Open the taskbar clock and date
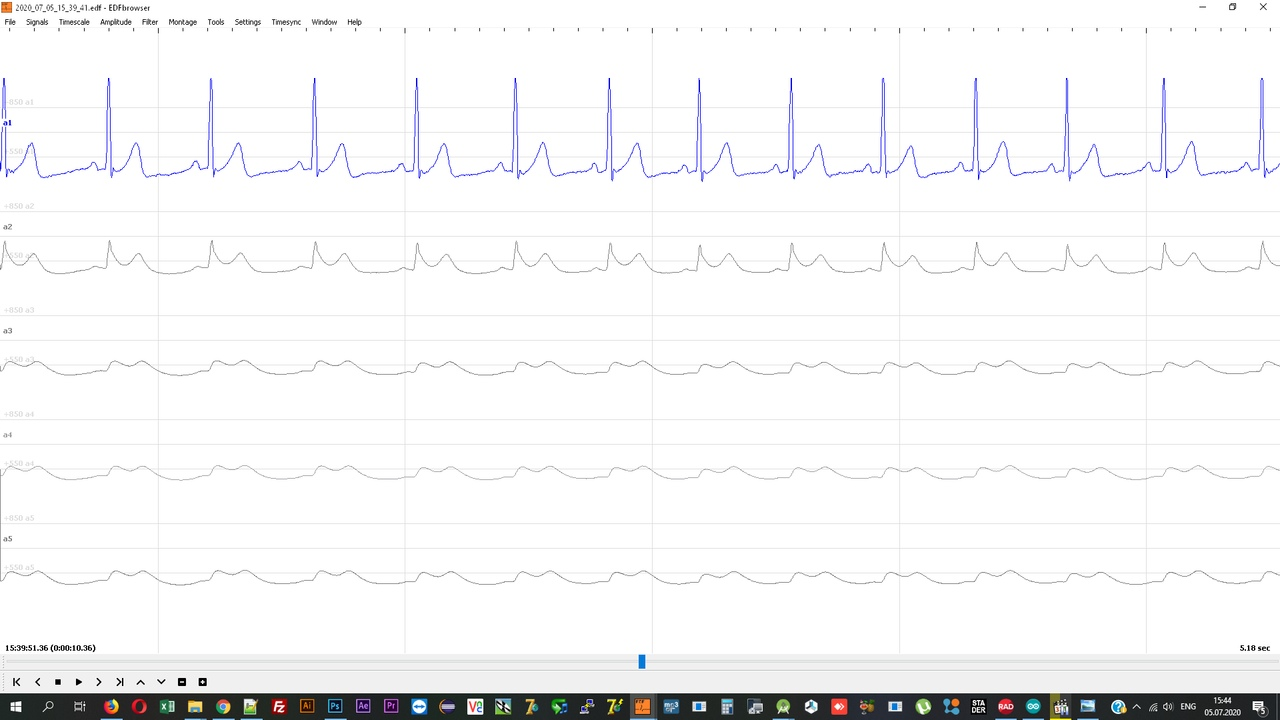The height and width of the screenshot is (720, 1280). pyautogui.click(x=1222, y=707)
